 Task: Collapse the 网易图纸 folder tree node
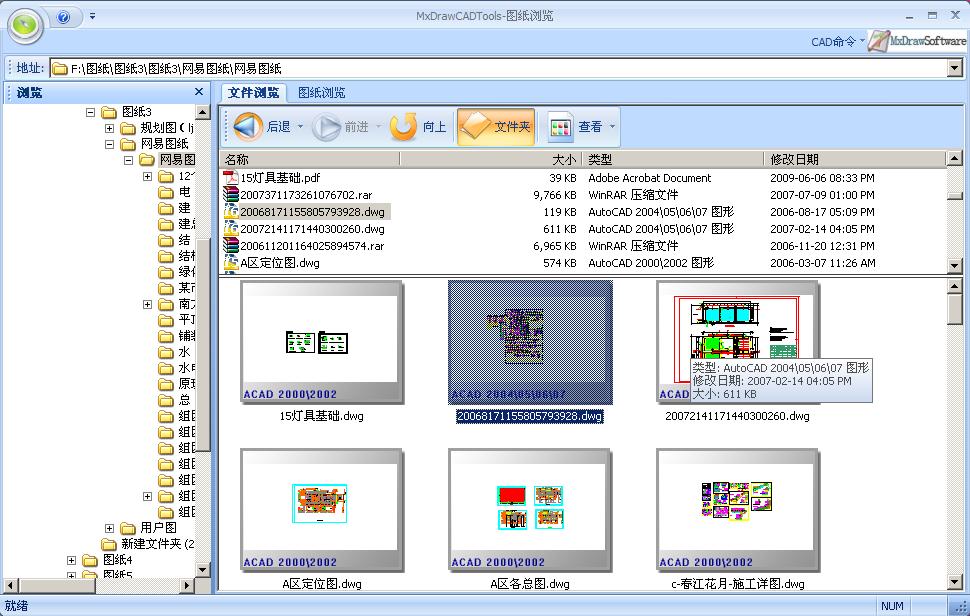coord(110,144)
